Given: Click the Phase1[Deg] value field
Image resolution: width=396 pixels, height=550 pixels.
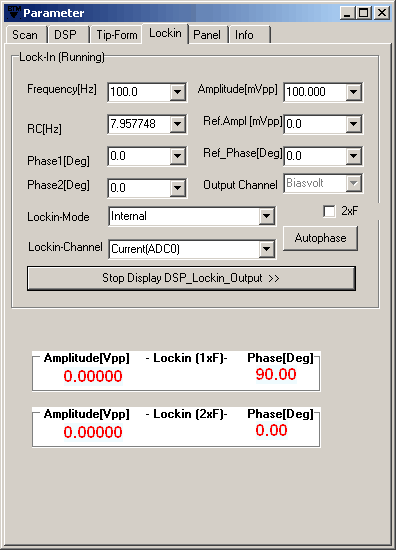Looking at the screenshot, I should pos(140,156).
